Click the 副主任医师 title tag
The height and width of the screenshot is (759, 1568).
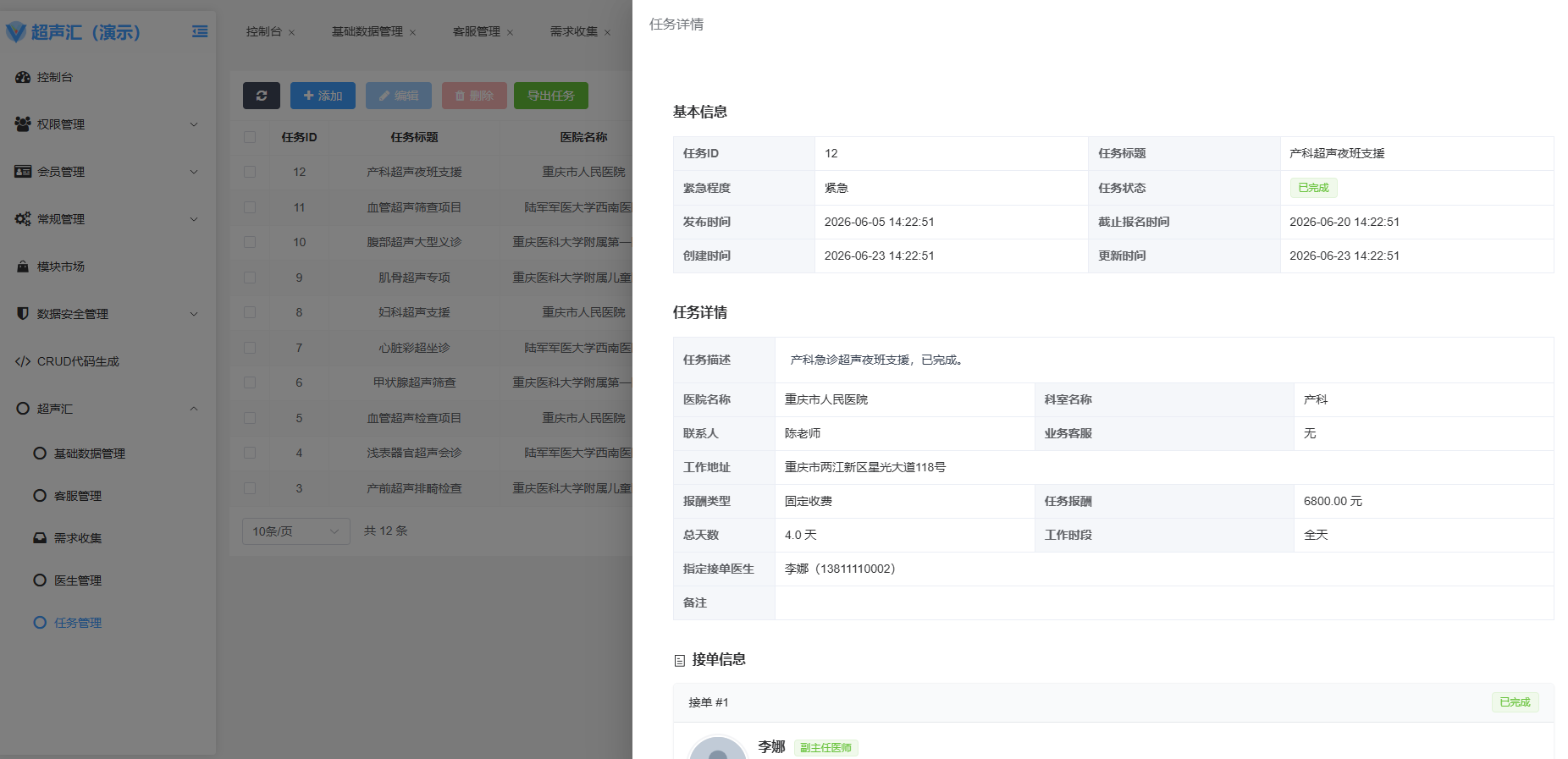(825, 748)
